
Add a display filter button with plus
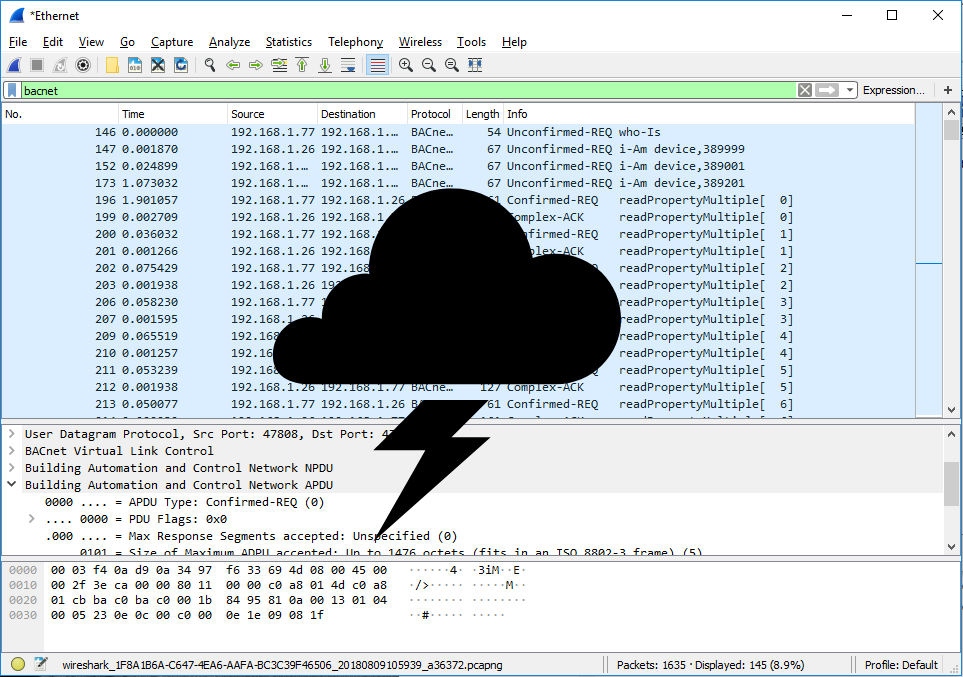pyautogui.click(x=948, y=90)
